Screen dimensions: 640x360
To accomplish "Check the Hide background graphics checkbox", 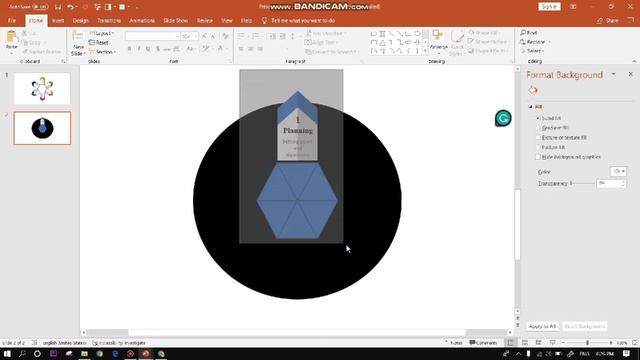I will [538, 157].
